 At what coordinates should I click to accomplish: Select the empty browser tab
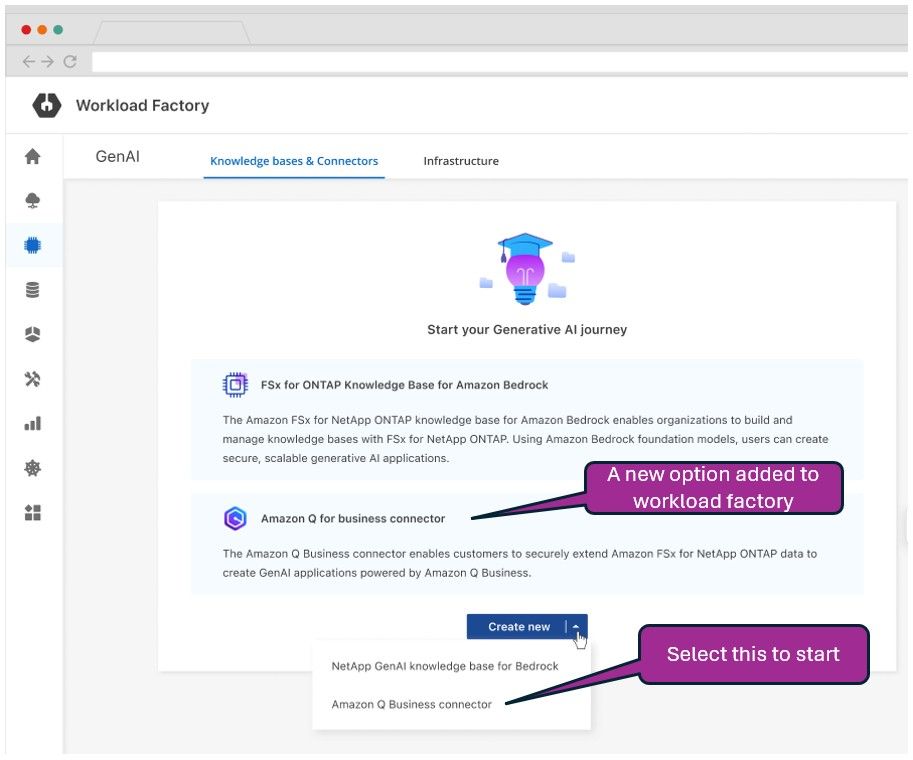[x=172, y=33]
